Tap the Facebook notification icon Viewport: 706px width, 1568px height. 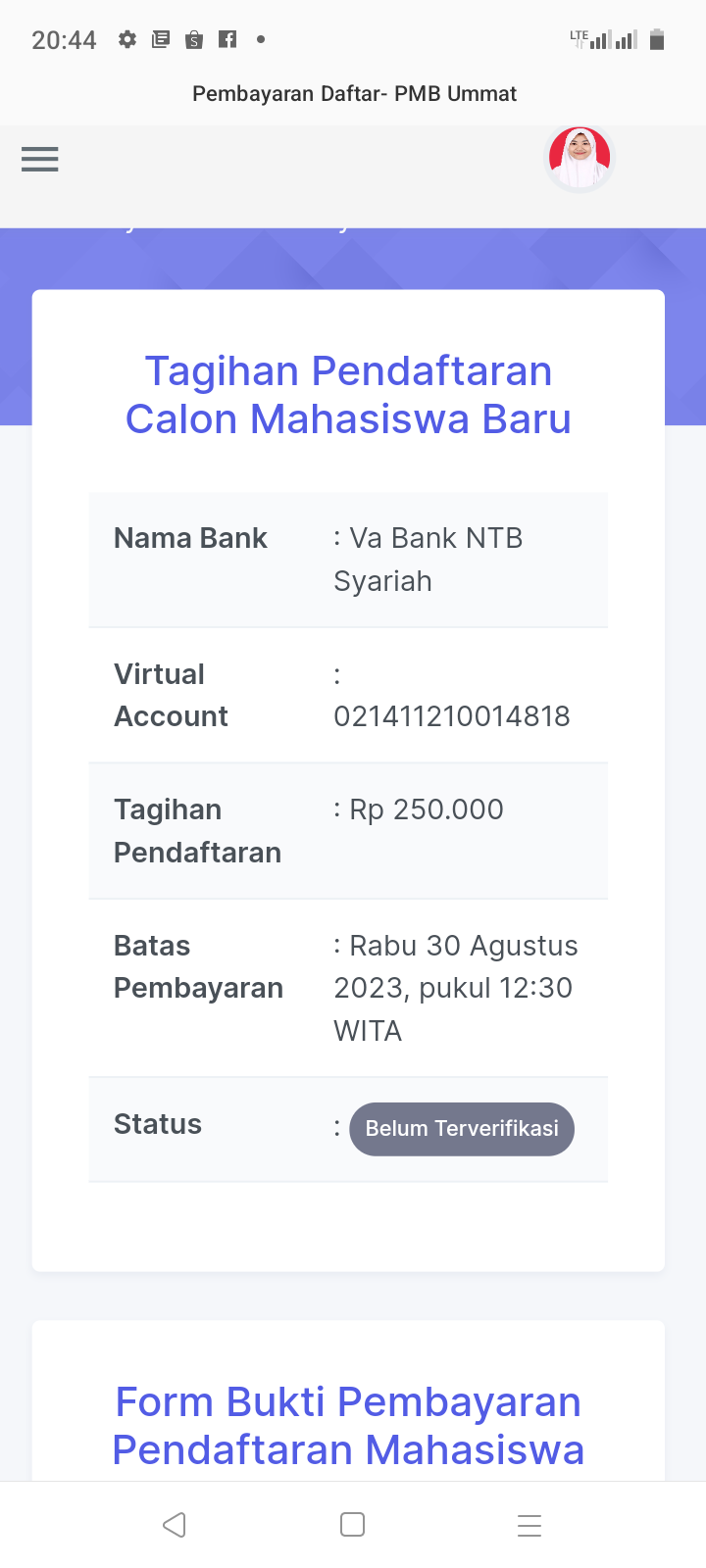227,39
